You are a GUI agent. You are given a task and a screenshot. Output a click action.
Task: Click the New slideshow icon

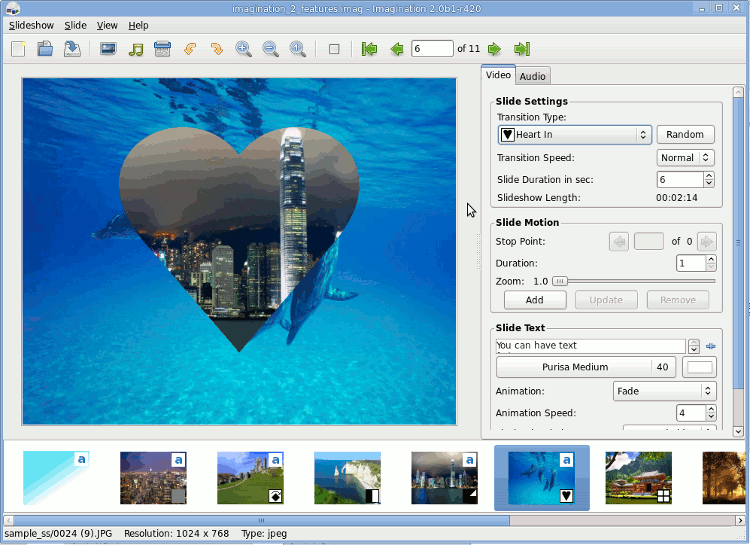point(18,49)
